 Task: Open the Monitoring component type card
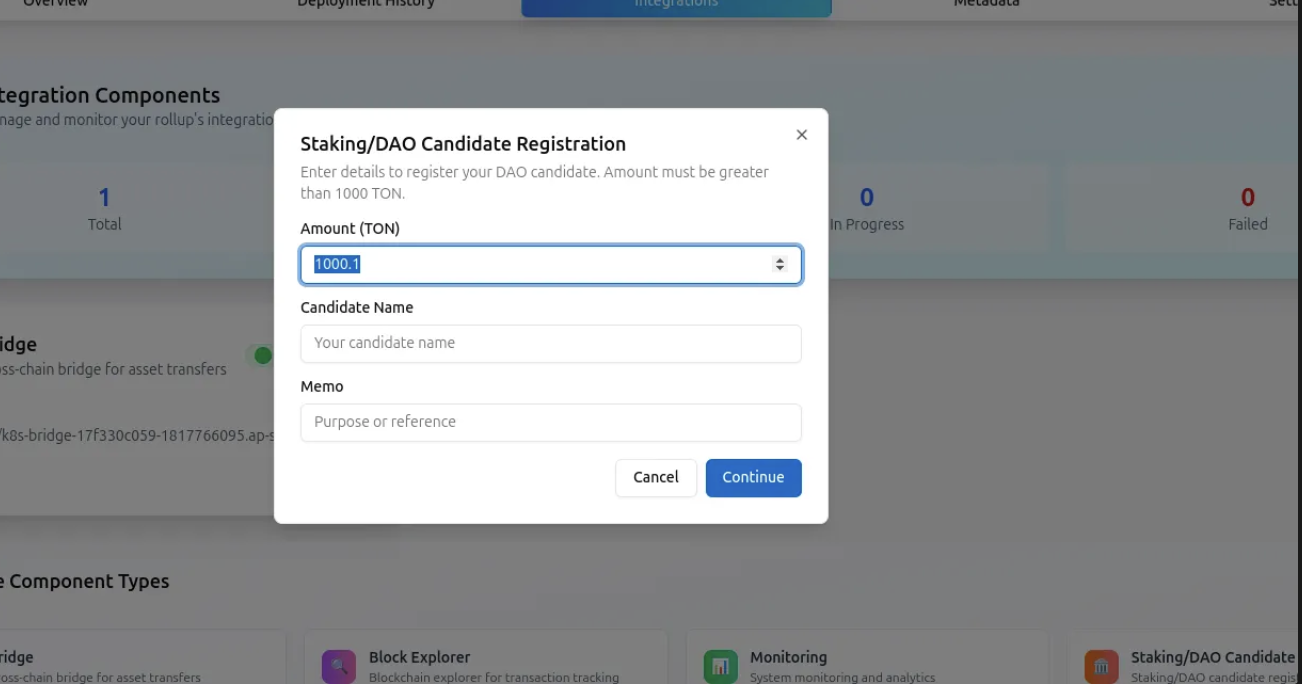[x=866, y=660]
